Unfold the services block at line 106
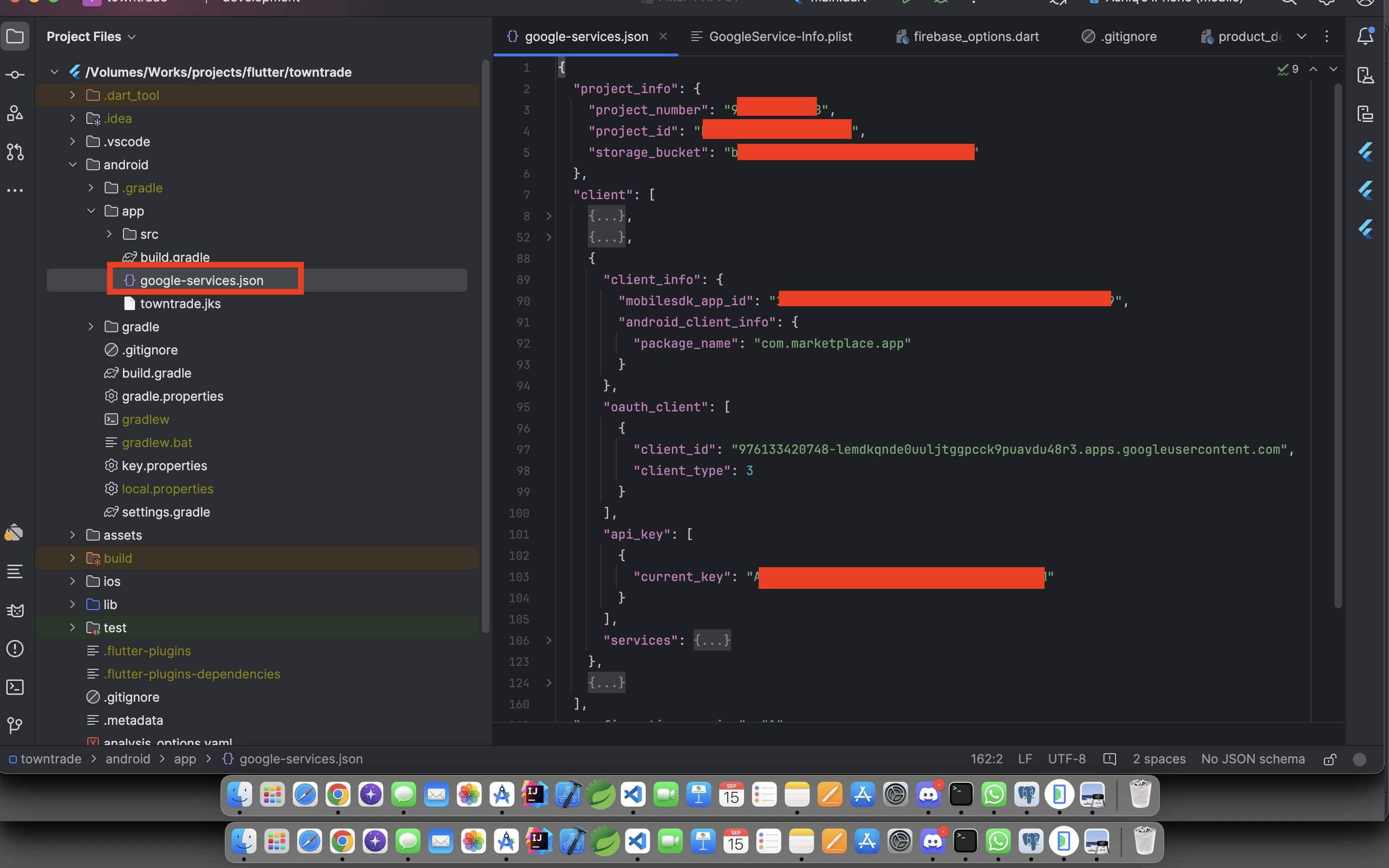This screenshot has width=1389, height=868. coord(549,640)
